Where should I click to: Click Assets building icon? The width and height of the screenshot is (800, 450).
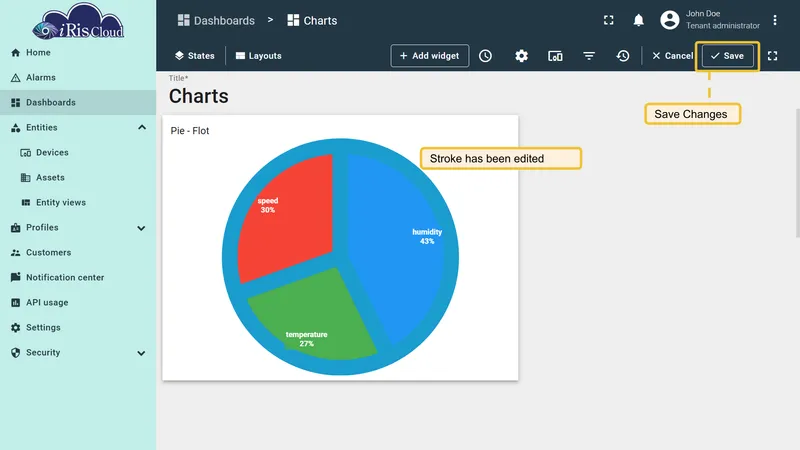pyautogui.click(x=26, y=178)
